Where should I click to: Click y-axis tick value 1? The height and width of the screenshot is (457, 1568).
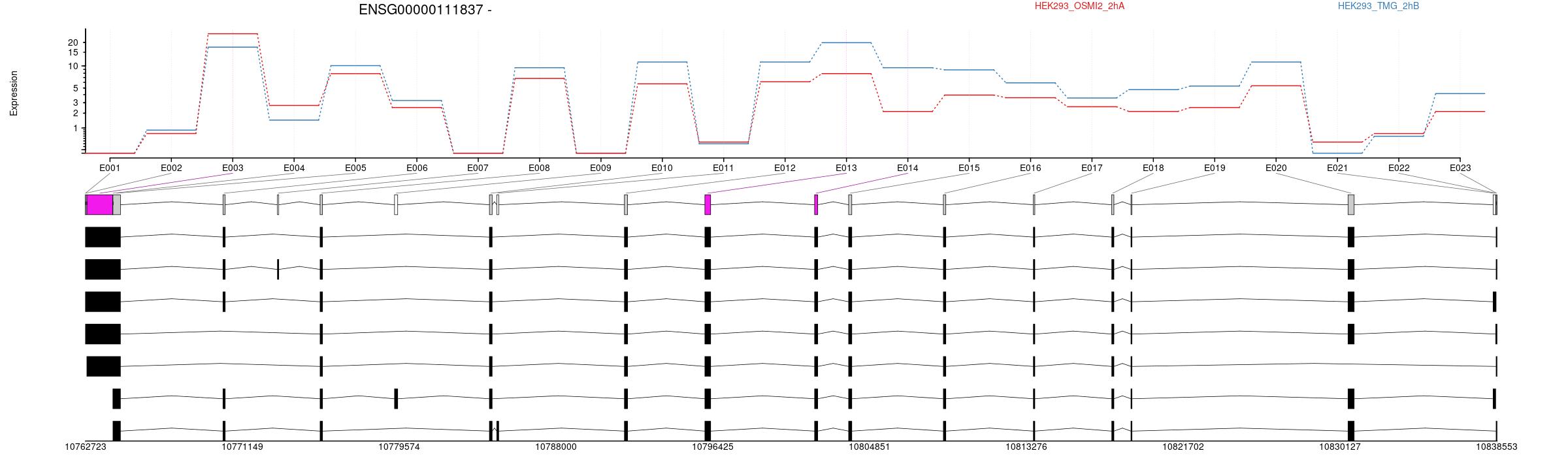tap(76, 129)
